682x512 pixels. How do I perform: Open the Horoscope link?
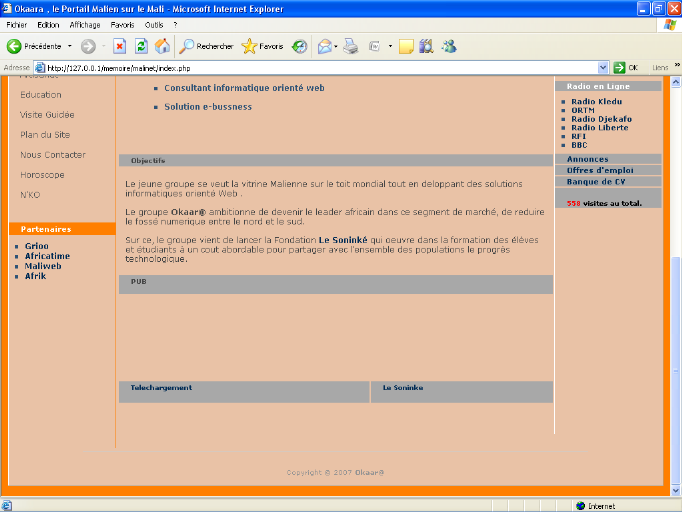coord(42,175)
